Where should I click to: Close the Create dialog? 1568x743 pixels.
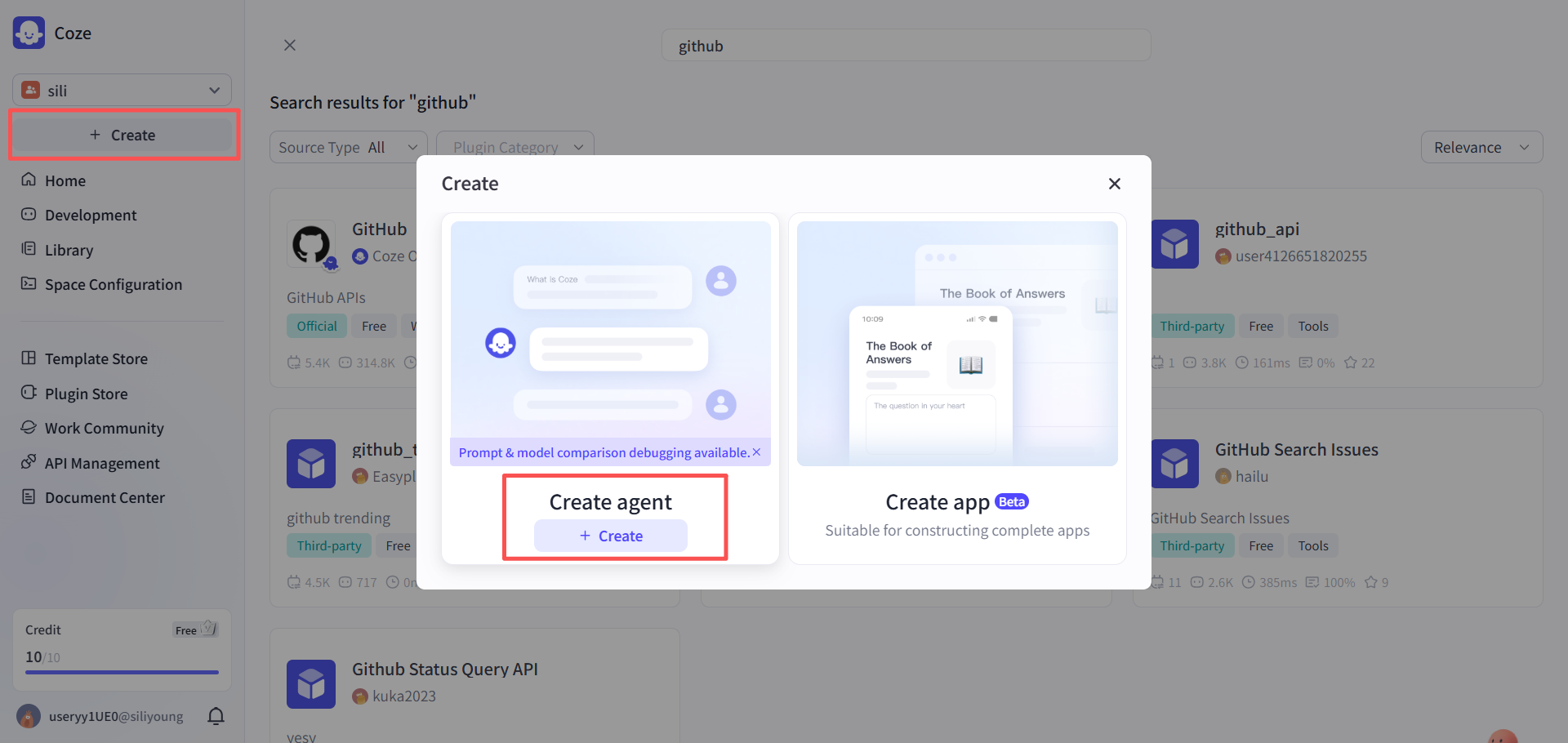[1115, 184]
